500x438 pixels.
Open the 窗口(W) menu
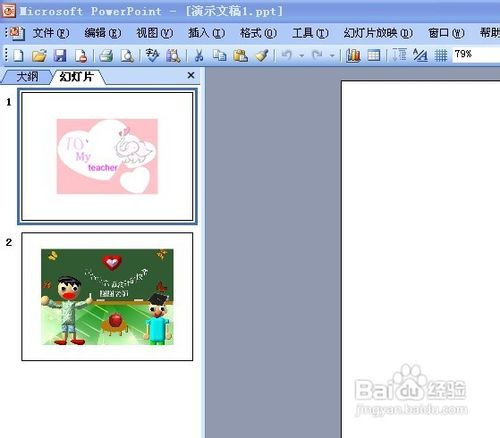(446, 33)
